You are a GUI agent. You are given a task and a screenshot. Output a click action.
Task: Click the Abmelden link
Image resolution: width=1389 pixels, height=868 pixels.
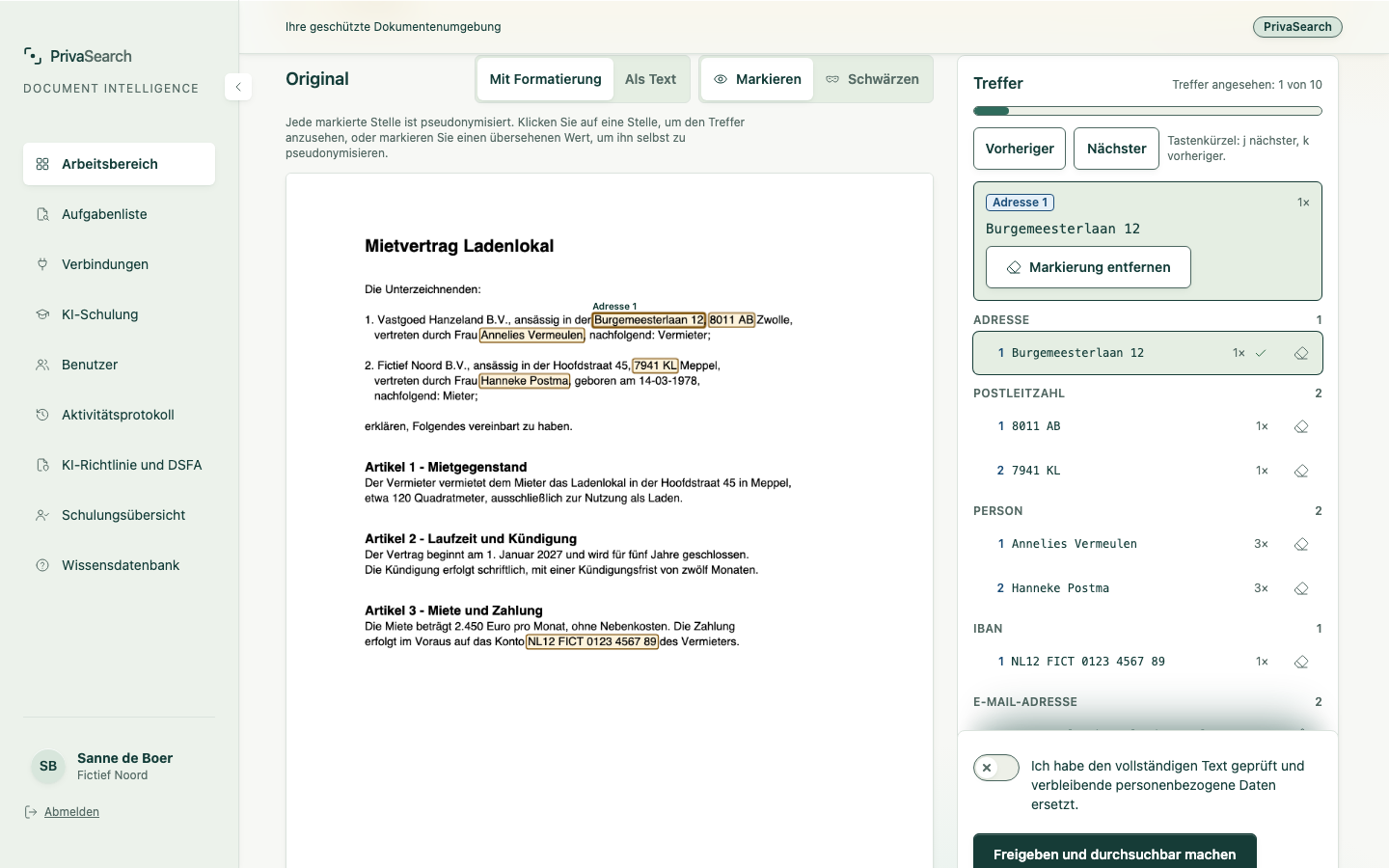pyautogui.click(x=71, y=812)
